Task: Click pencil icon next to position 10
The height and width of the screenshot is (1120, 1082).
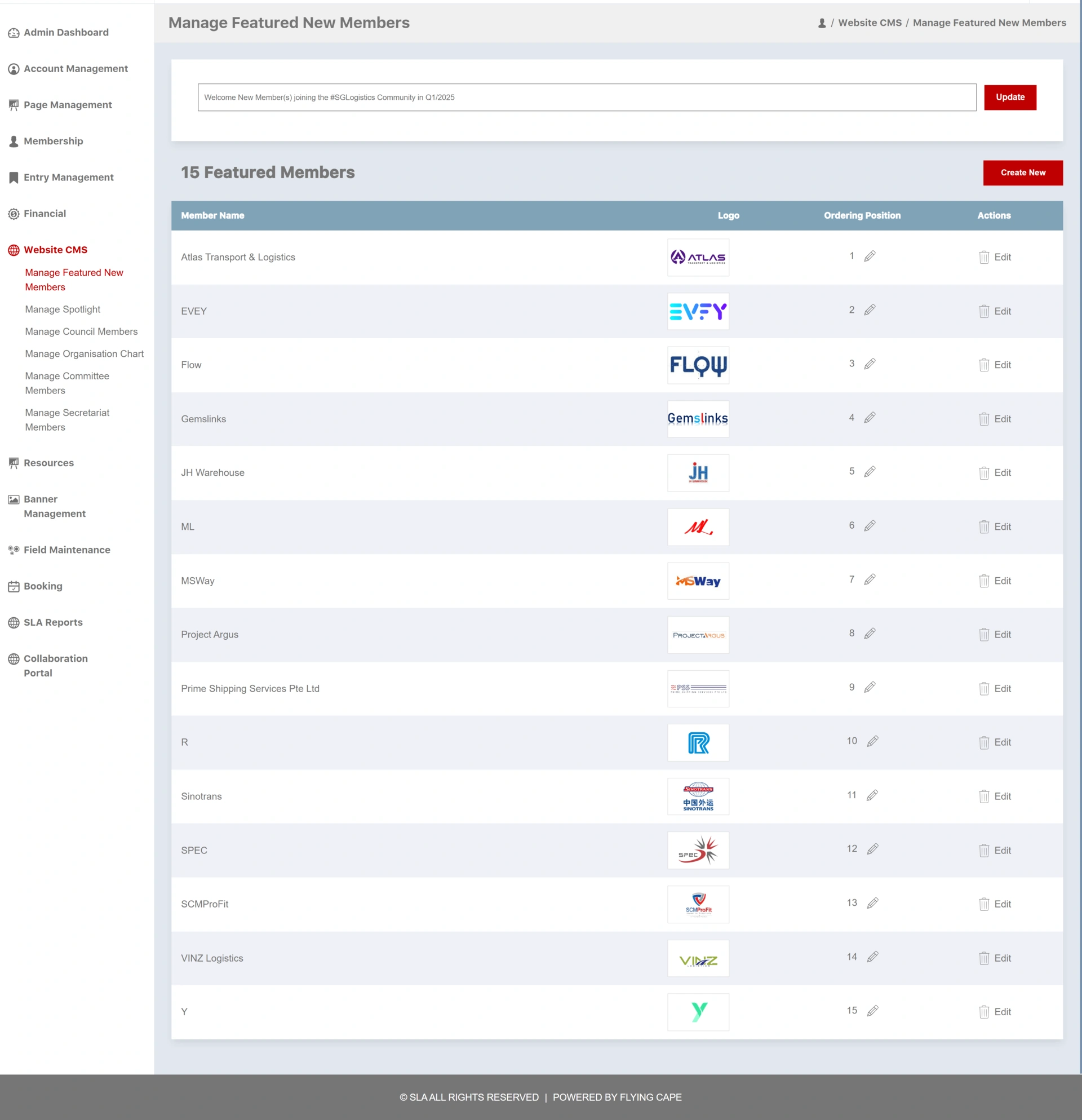Action: click(872, 741)
